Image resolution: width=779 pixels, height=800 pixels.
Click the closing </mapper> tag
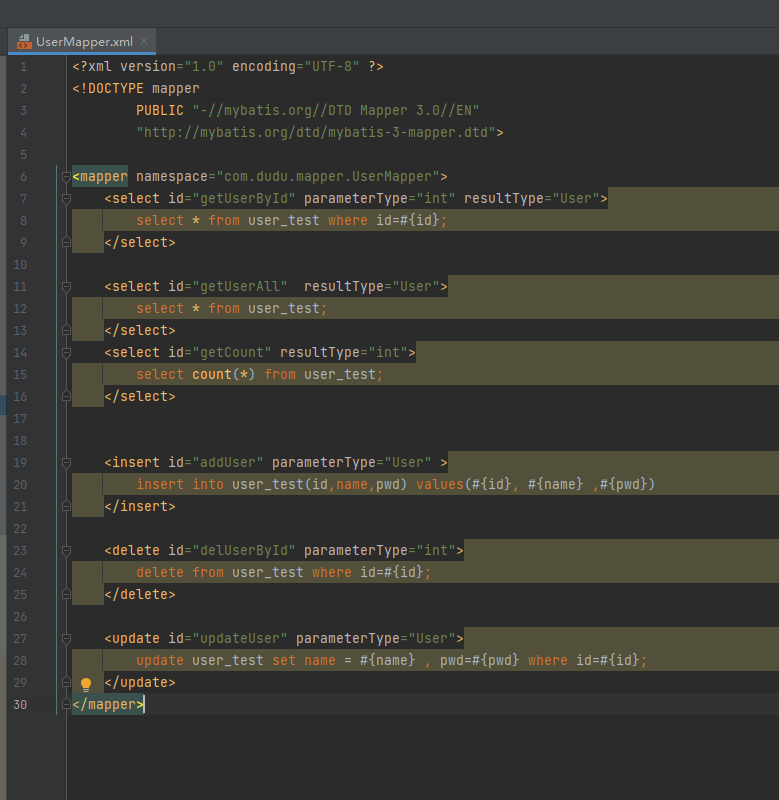pyautogui.click(x=108, y=705)
